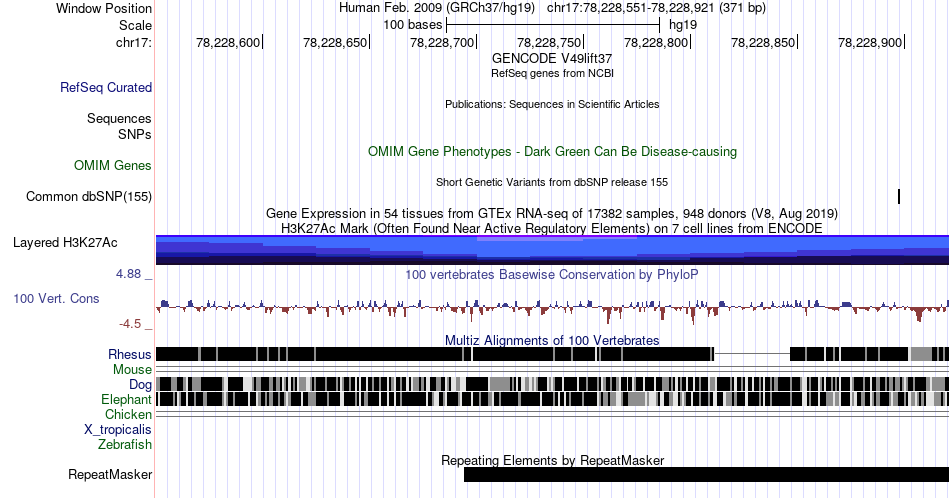
Task: Click the hg19 label beside scale bar
Action: pyautogui.click(x=683, y=25)
